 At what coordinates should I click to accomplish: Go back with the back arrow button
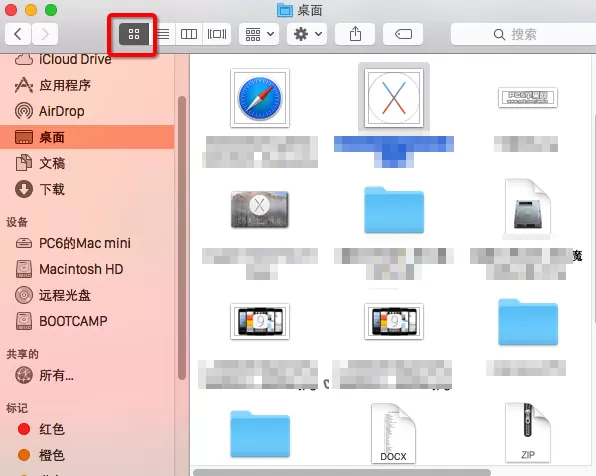[18, 34]
